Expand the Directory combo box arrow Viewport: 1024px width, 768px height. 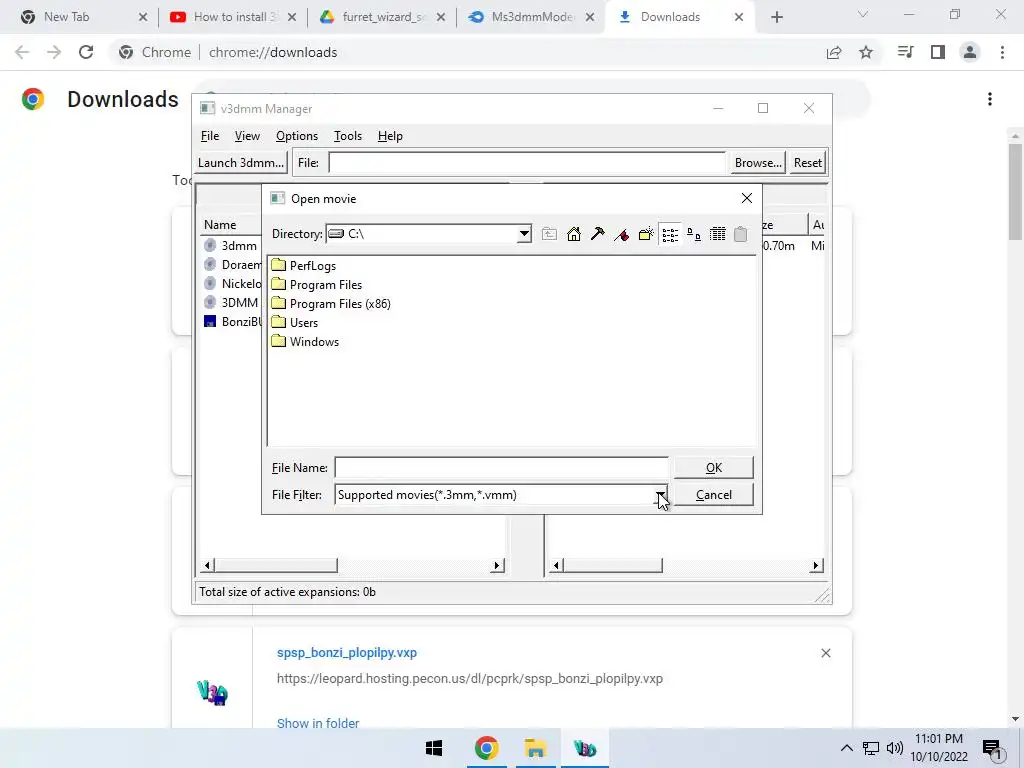click(x=524, y=234)
